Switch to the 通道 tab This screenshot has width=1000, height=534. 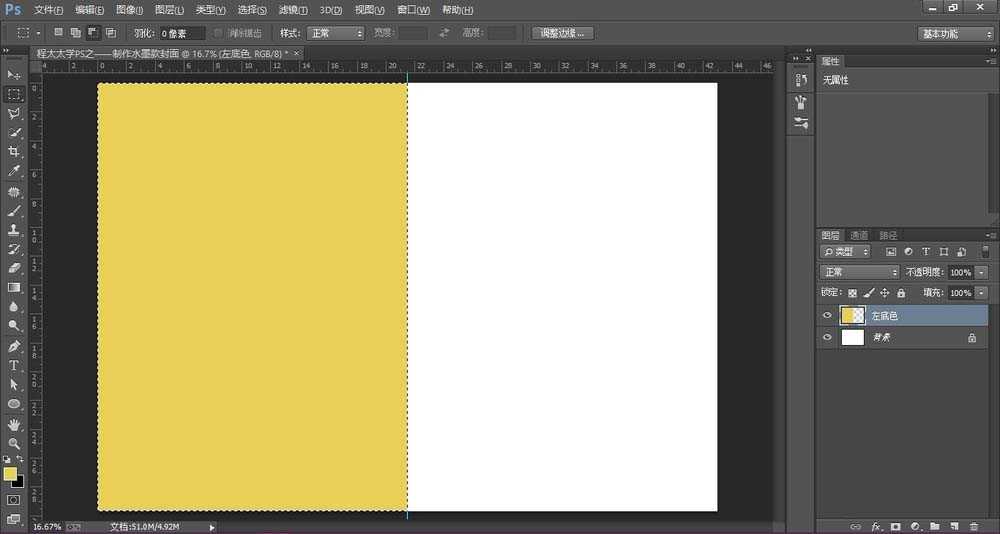pyautogui.click(x=860, y=235)
